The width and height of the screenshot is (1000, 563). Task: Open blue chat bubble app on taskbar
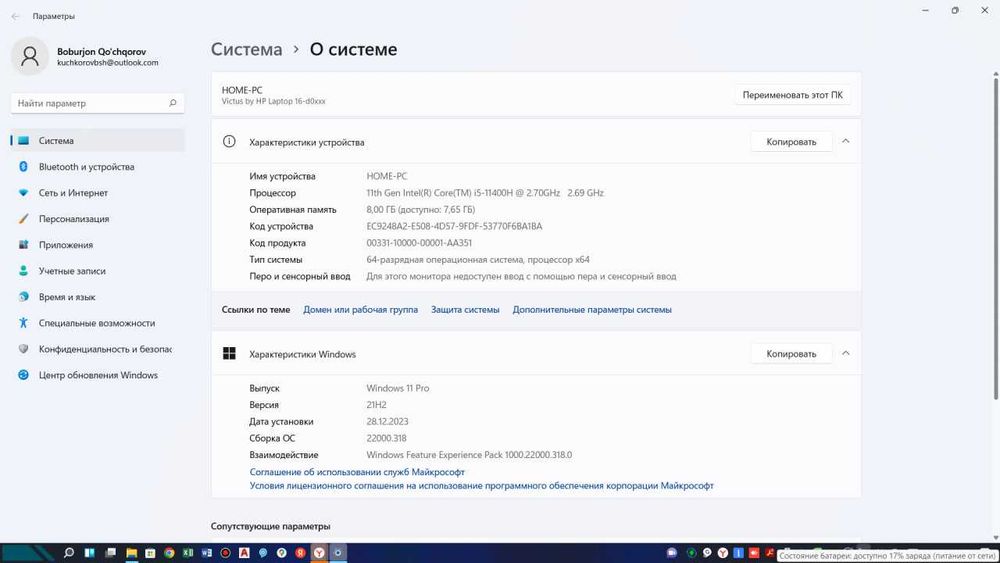[x=263, y=553]
